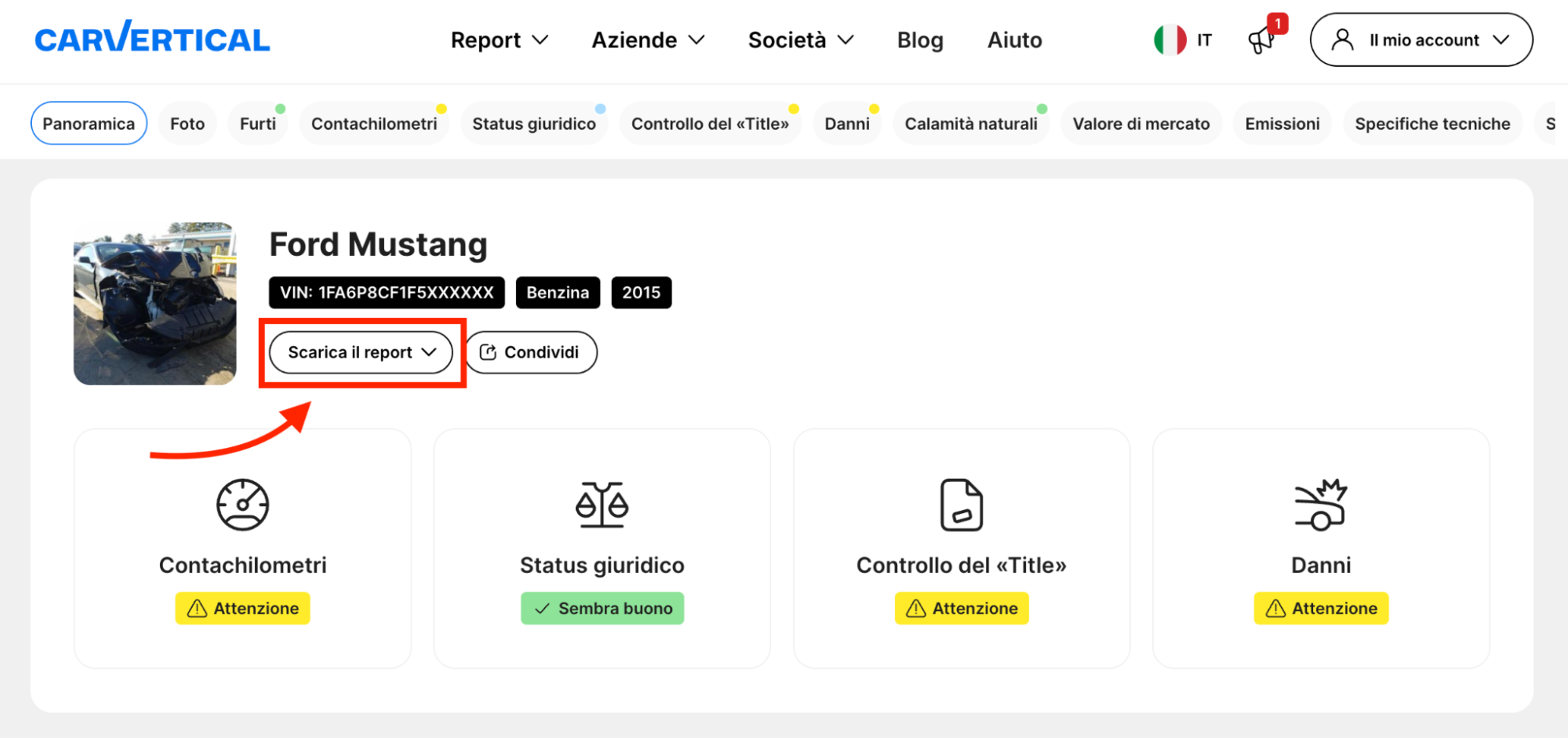
Task: Expand the Report menu dropdown
Action: [499, 40]
